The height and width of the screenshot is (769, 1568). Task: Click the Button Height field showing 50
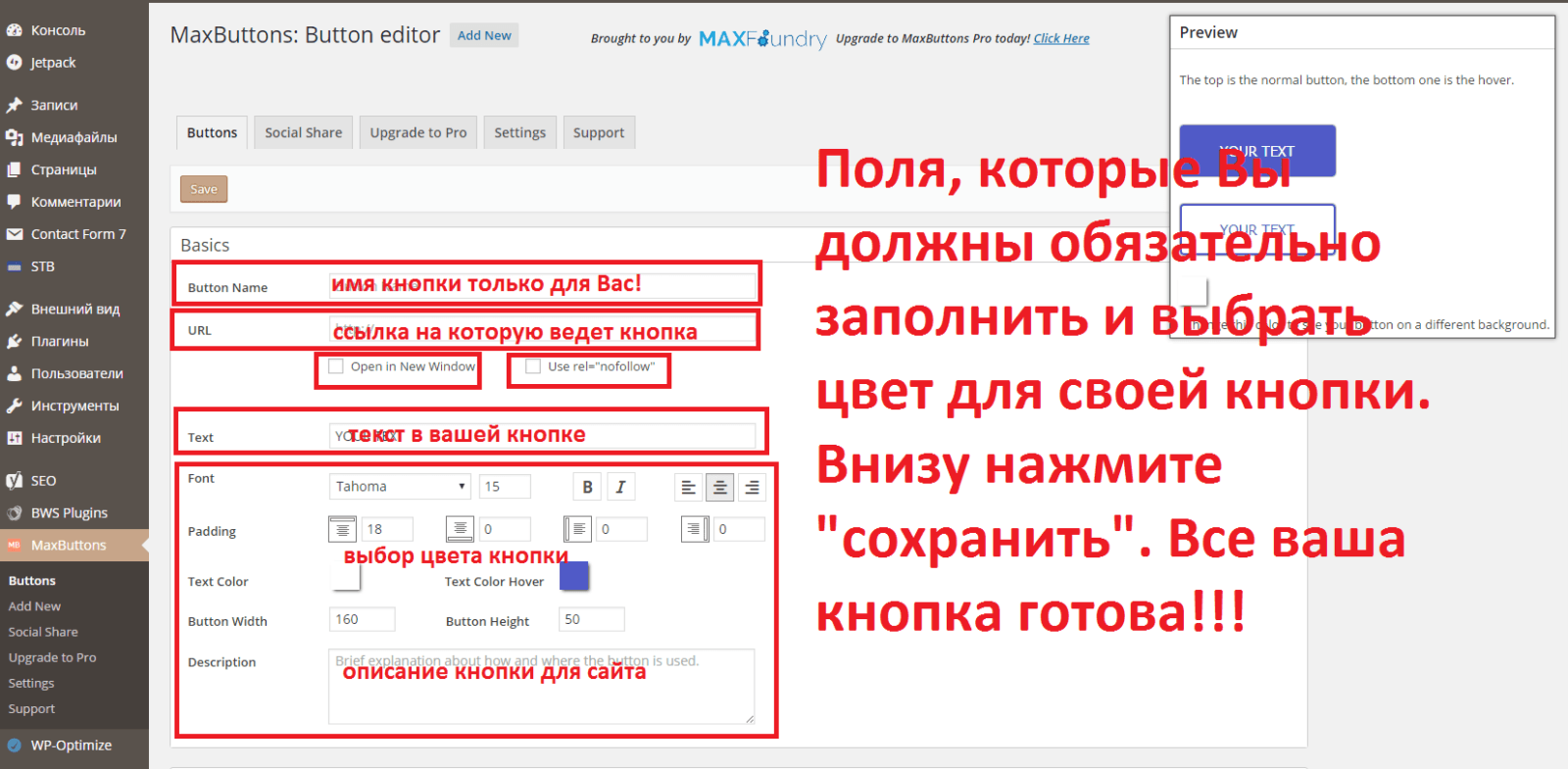592,619
